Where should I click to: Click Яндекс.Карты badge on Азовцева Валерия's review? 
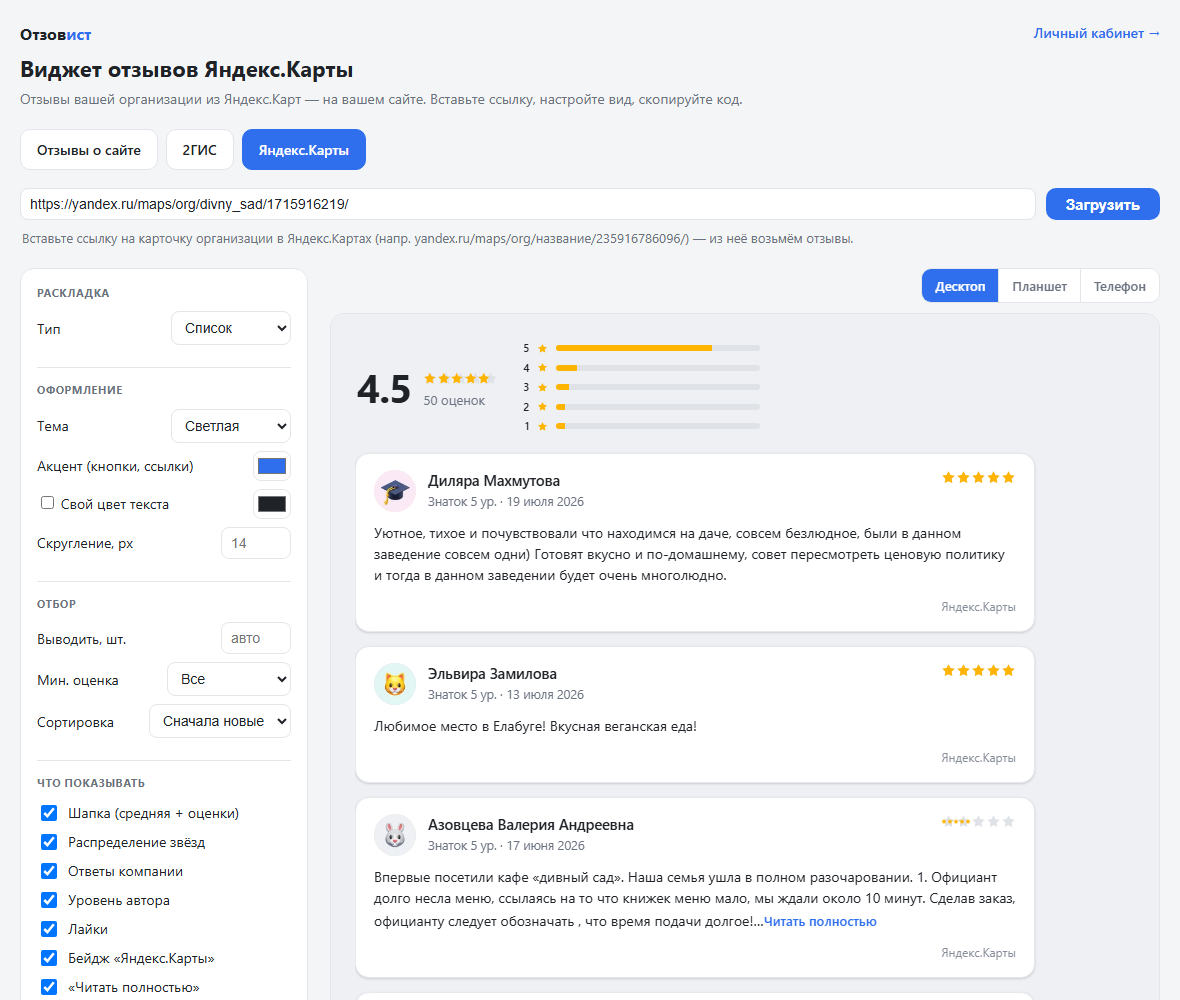(x=978, y=953)
